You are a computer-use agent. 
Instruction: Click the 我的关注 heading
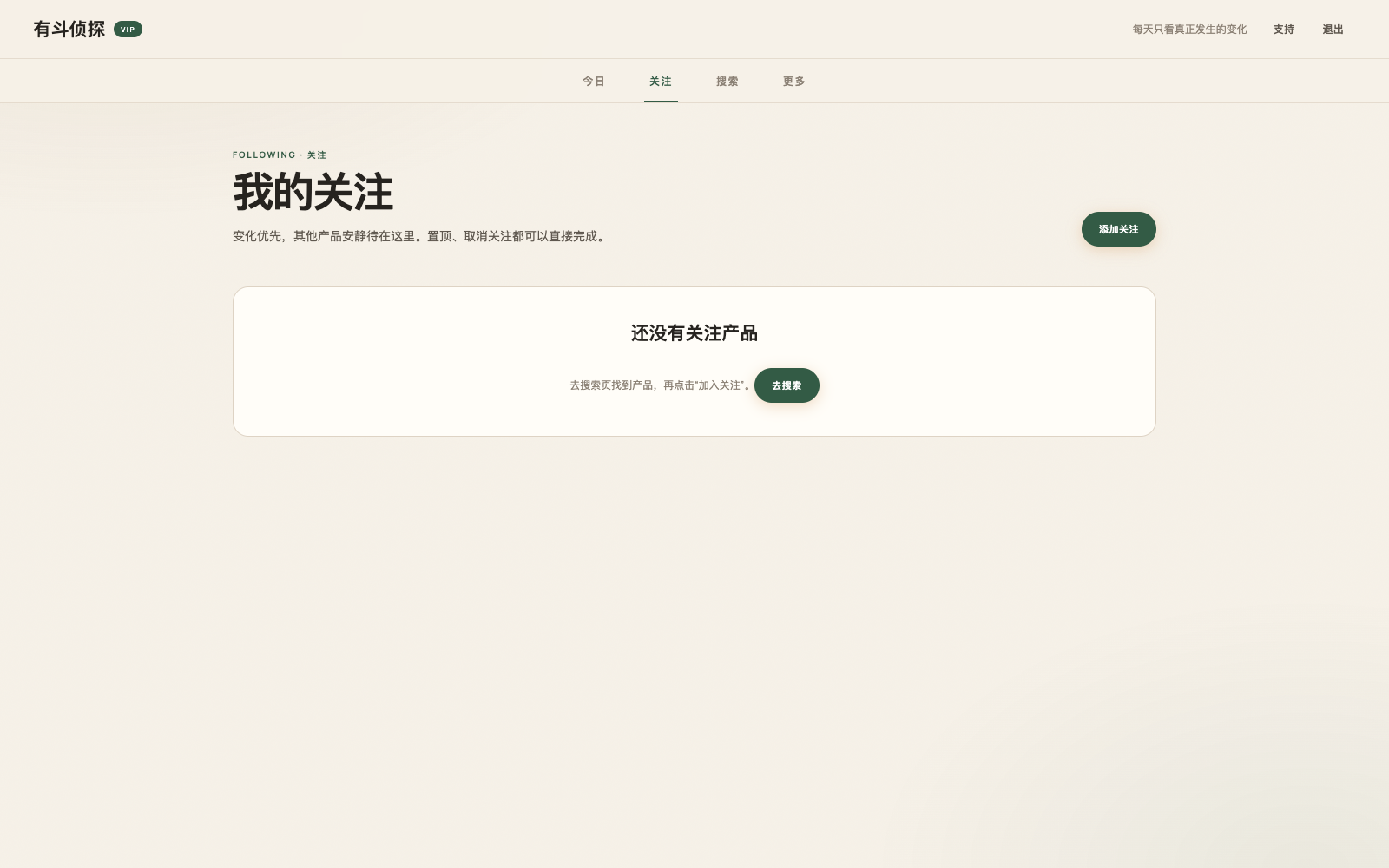pyautogui.click(x=313, y=192)
